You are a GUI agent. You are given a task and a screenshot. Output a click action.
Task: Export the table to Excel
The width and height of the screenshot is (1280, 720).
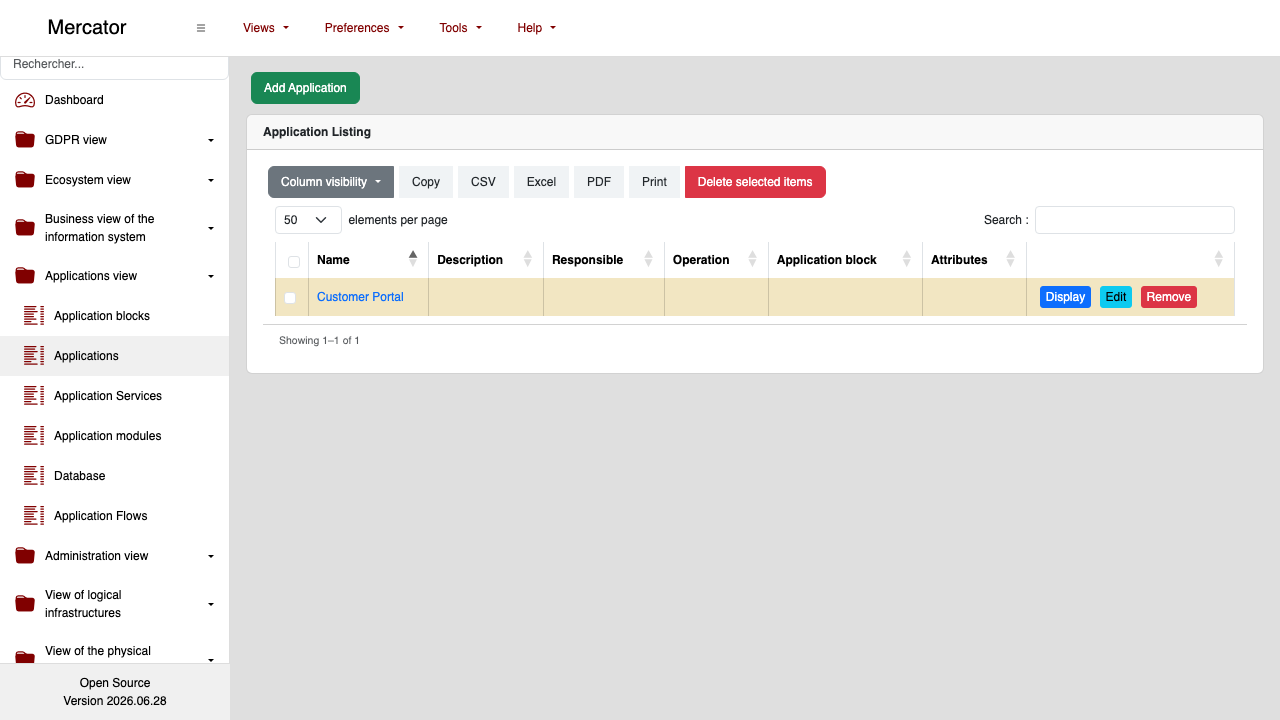[x=541, y=182]
